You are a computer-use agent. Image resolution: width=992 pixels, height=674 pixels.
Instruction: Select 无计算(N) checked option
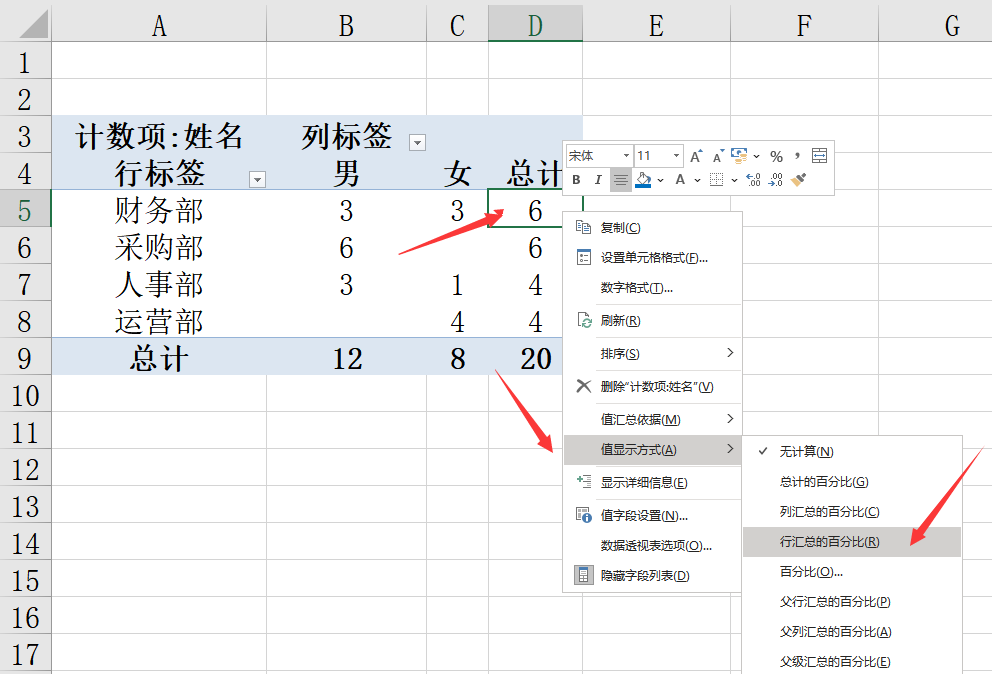[x=852, y=452]
